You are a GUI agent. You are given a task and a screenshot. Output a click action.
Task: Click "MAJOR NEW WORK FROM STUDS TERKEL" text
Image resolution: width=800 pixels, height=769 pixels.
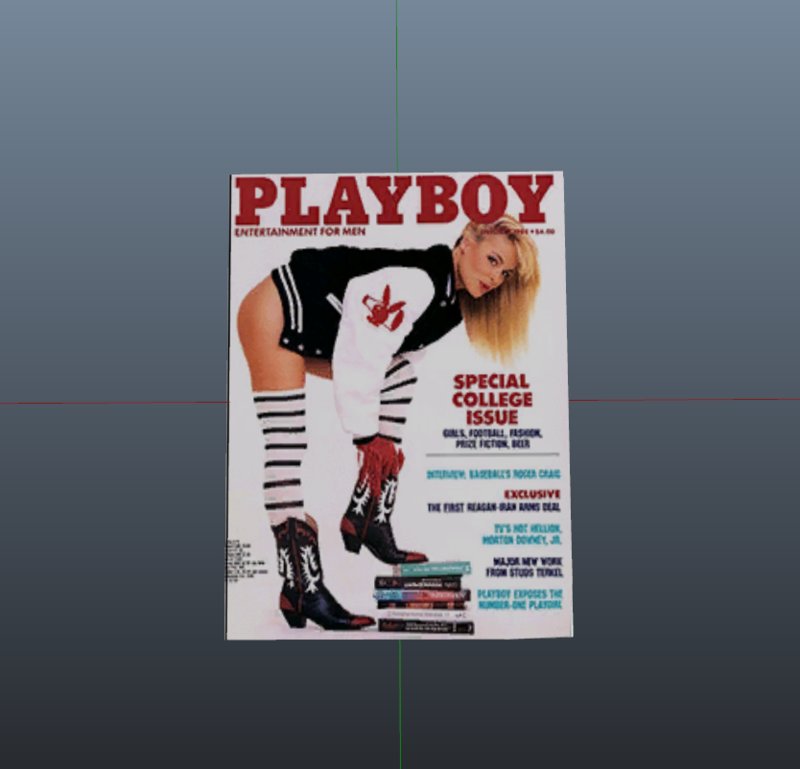[x=524, y=567]
